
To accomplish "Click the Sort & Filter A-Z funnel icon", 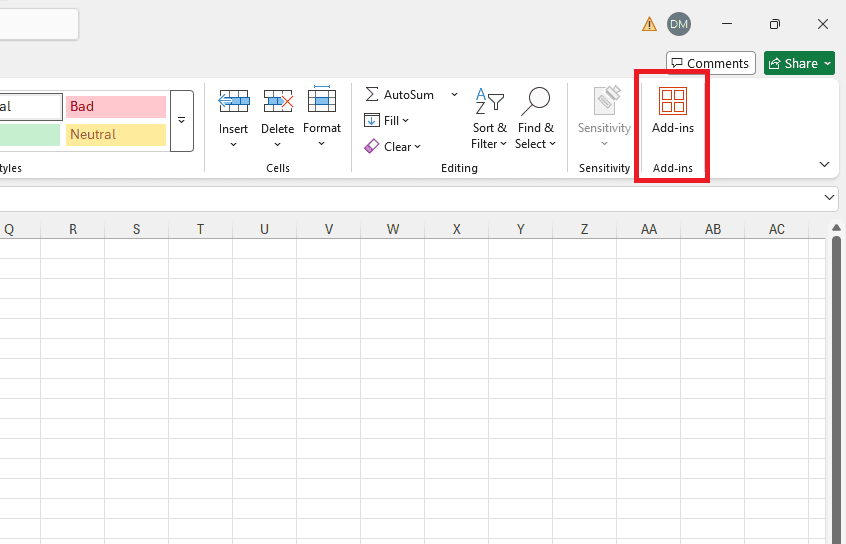I will [x=489, y=101].
